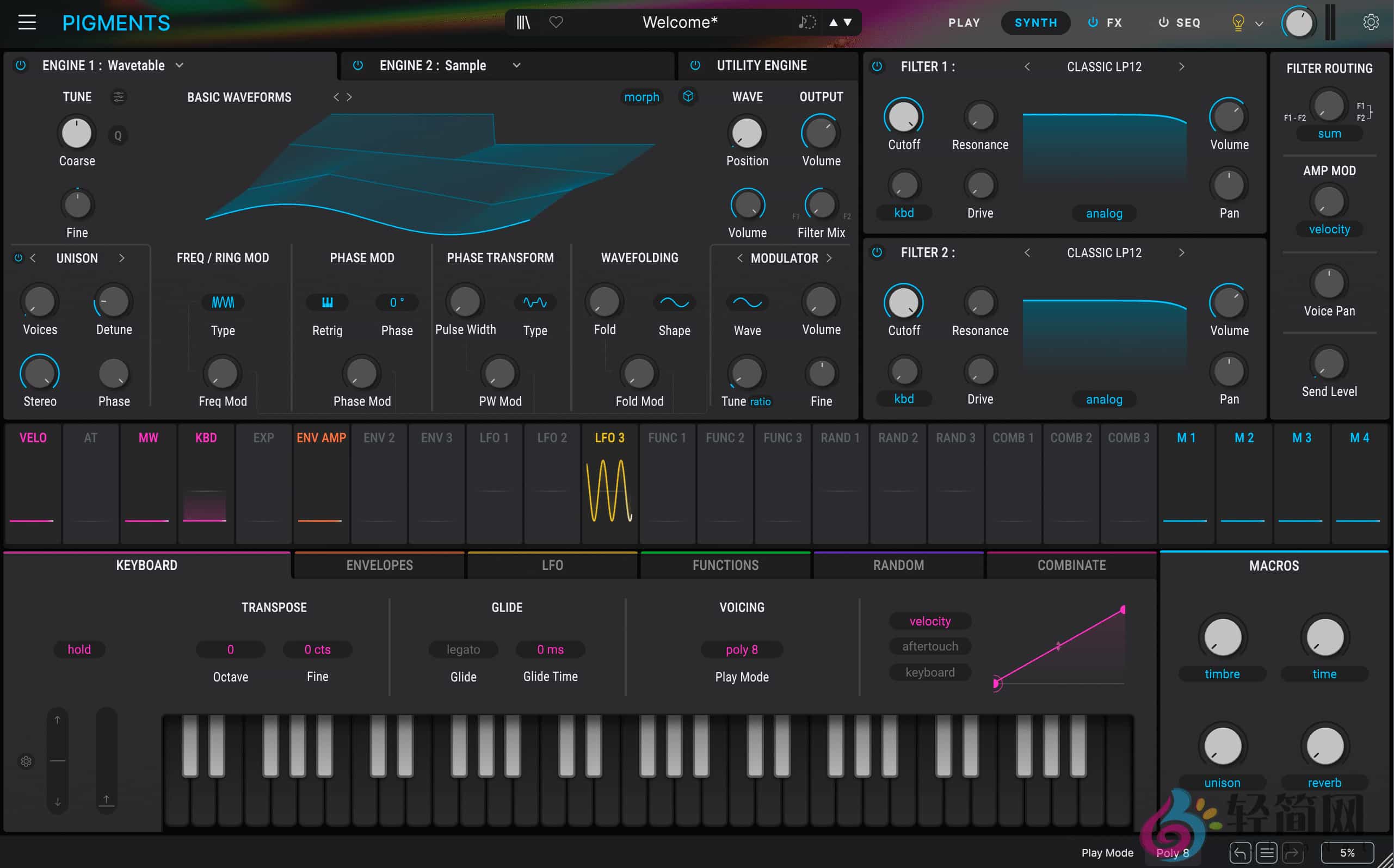Enable morph mode in Engine 1

tap(642, 97)
